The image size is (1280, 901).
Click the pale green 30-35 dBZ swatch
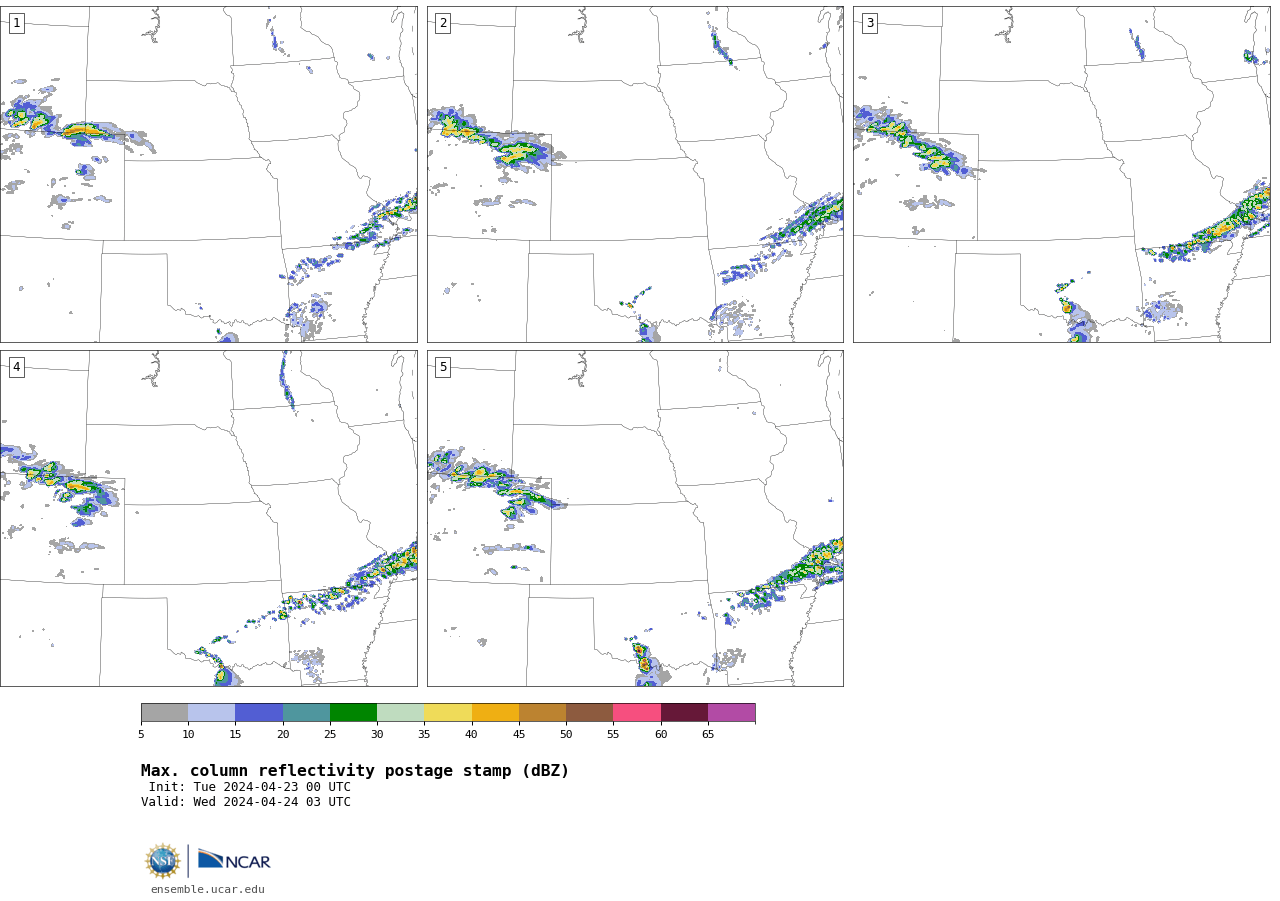[x=401, y=713]
